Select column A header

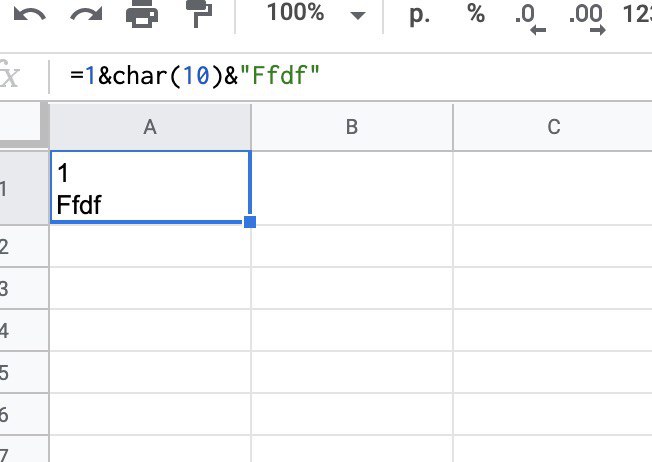150,127
